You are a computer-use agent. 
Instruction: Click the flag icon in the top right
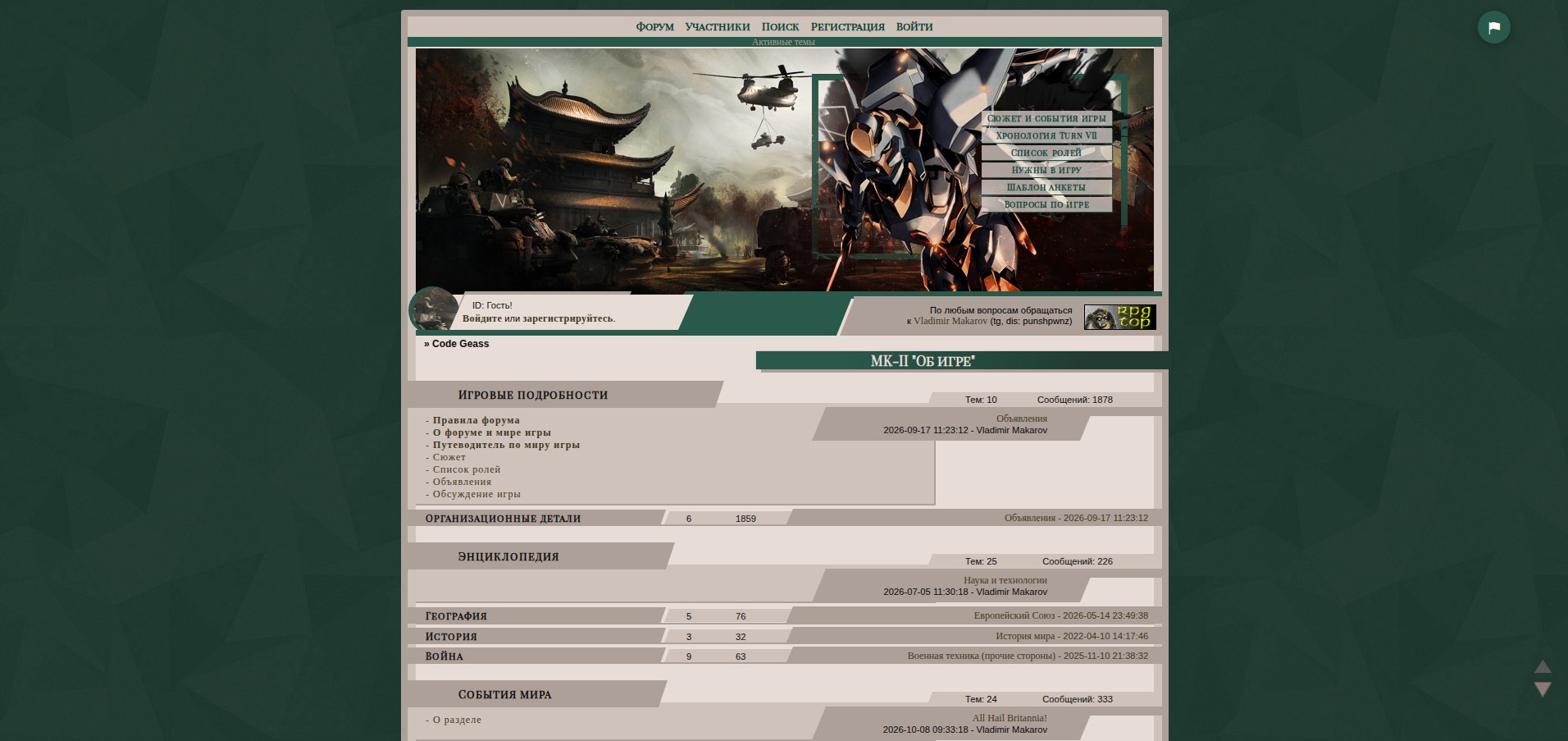click(x=1493, y=27)
